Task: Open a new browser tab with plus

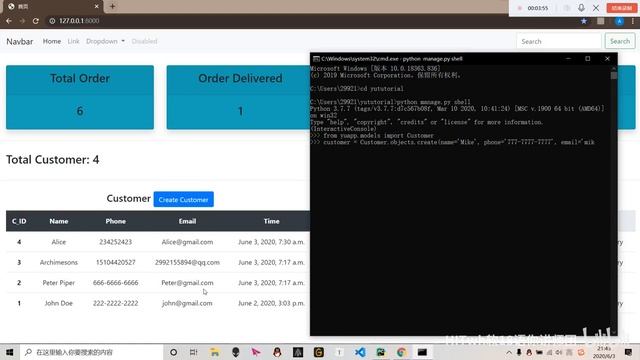Action: click(x=112, y=6)
